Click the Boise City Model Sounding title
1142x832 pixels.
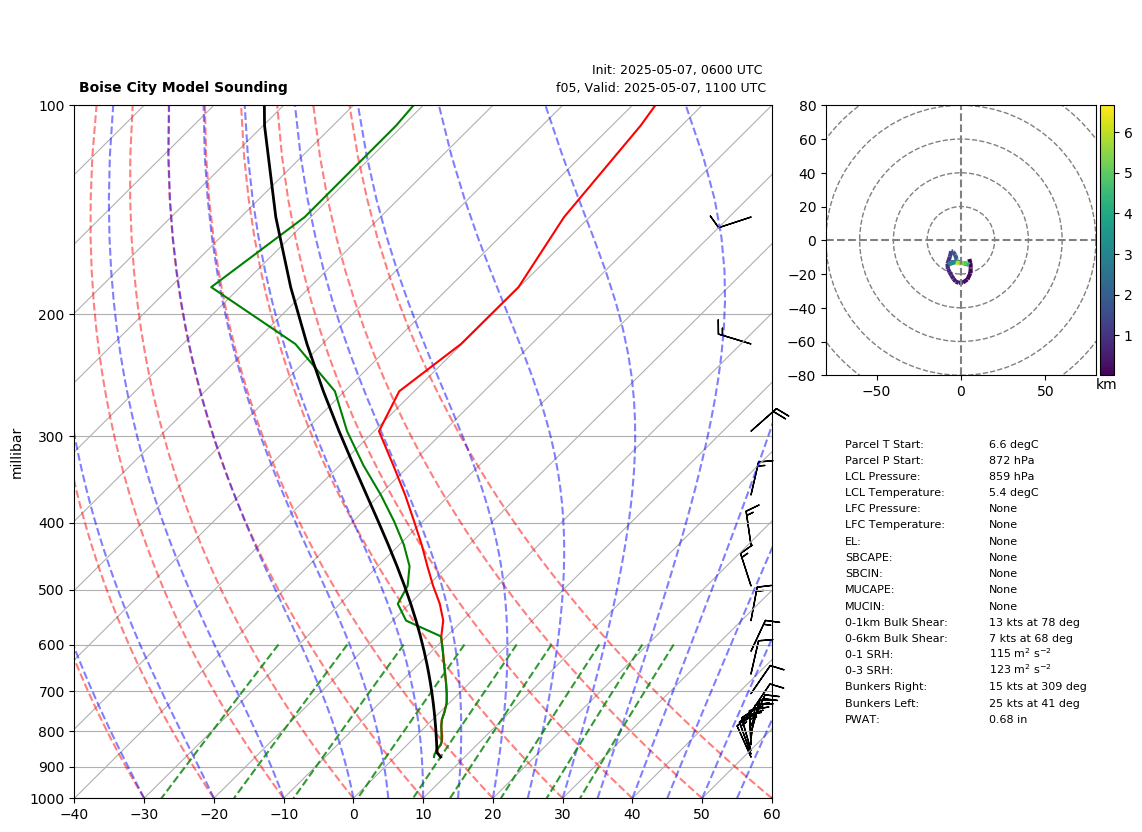pyautogui.click(x=183, y=87)
